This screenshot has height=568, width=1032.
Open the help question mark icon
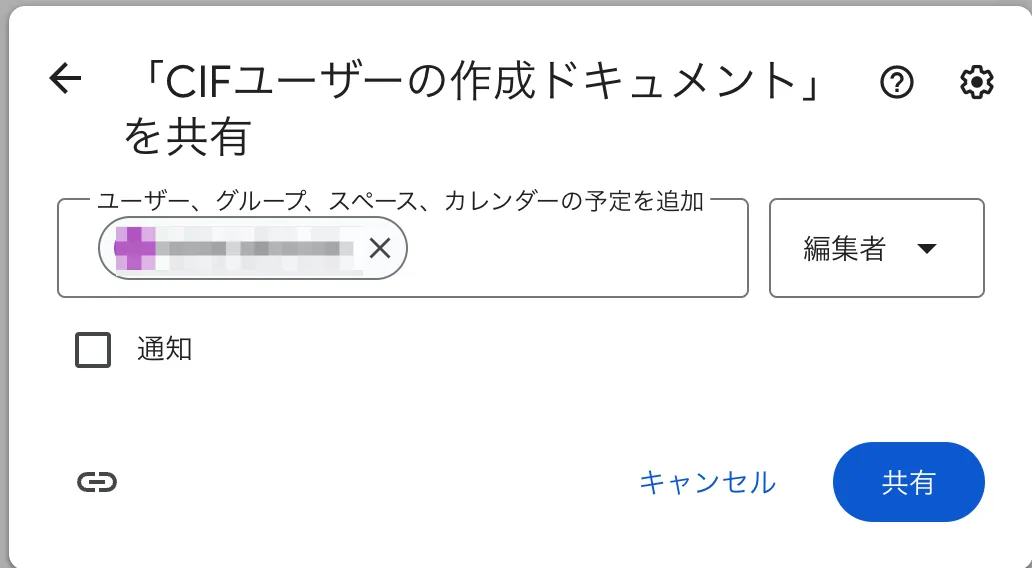pyautogui.click(x=897, y=83)
